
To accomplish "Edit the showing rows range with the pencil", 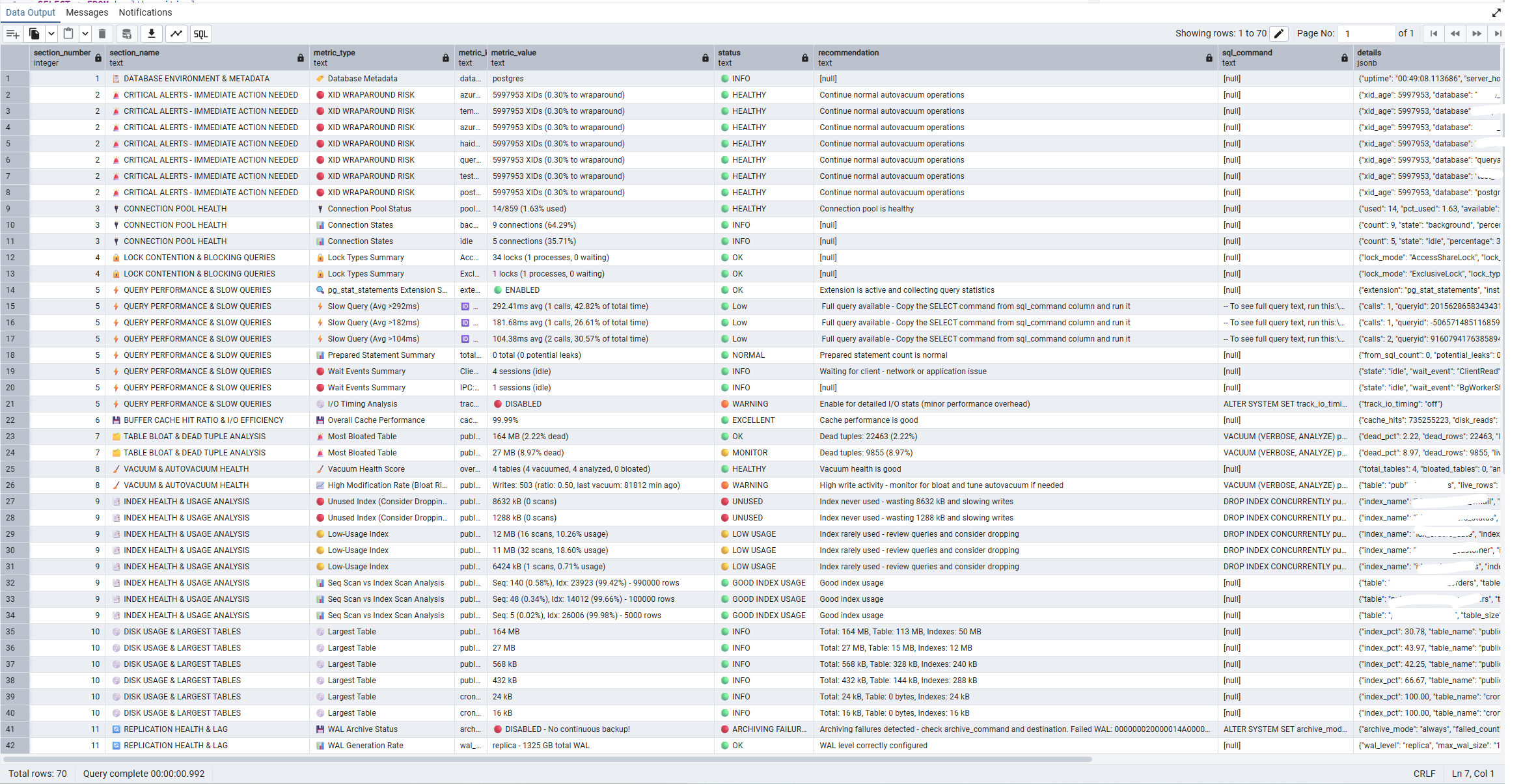I will (1278, 33).
